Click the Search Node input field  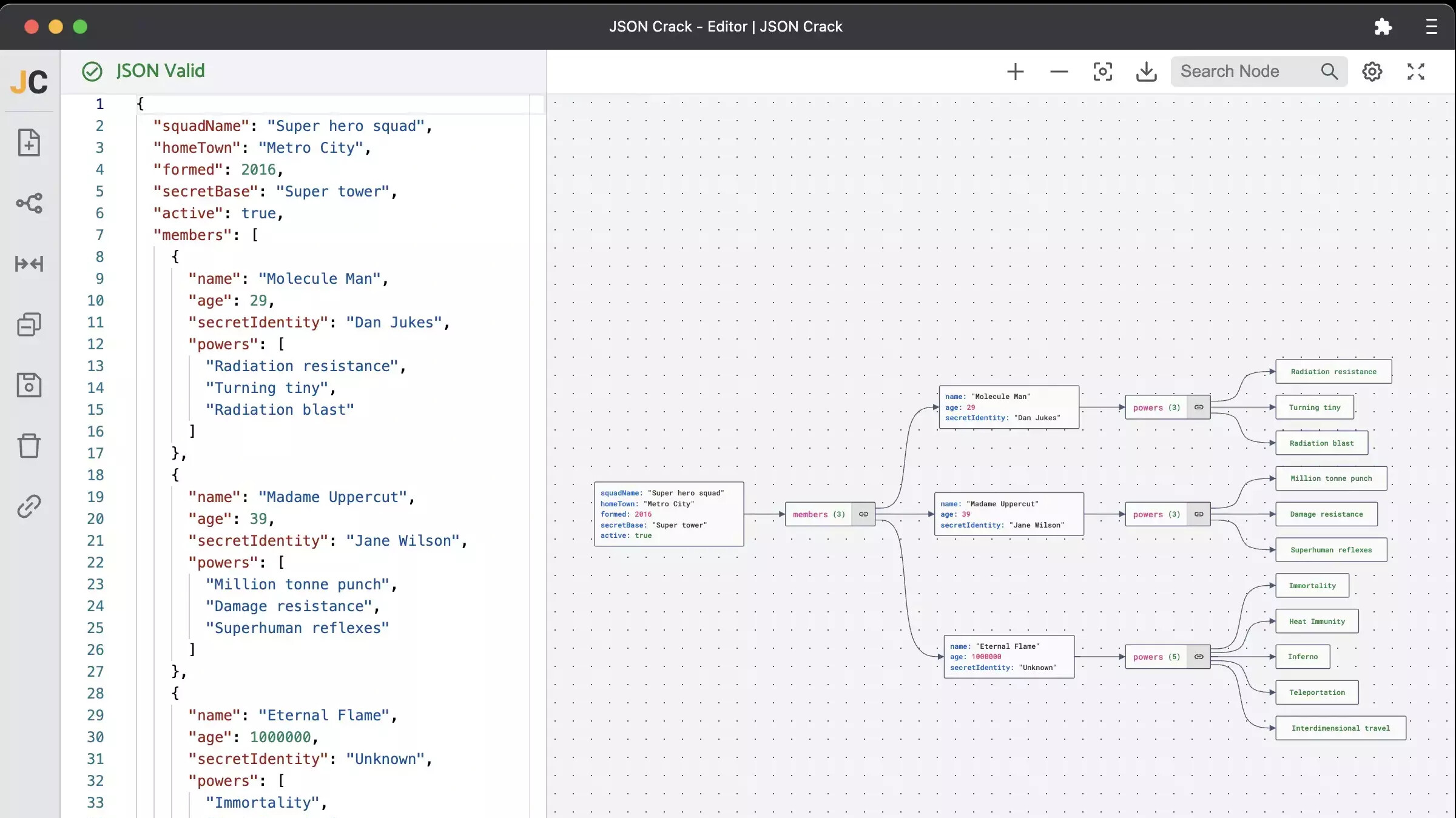point(1250,71)
